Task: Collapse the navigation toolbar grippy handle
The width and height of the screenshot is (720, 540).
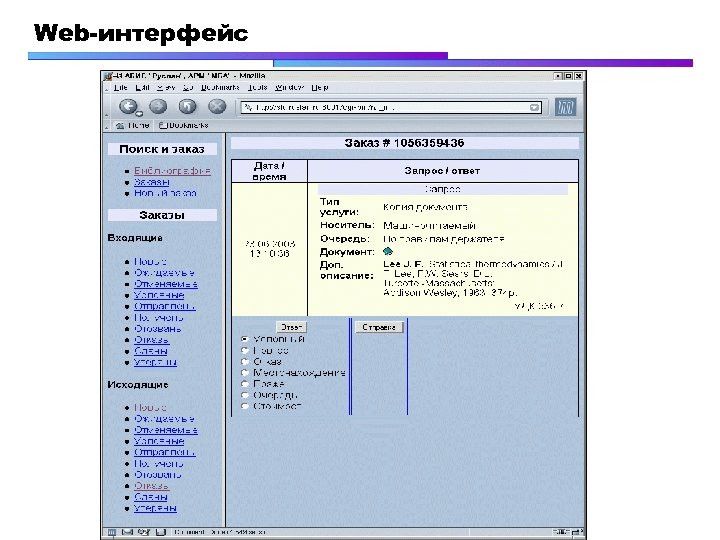Action: 107,108
